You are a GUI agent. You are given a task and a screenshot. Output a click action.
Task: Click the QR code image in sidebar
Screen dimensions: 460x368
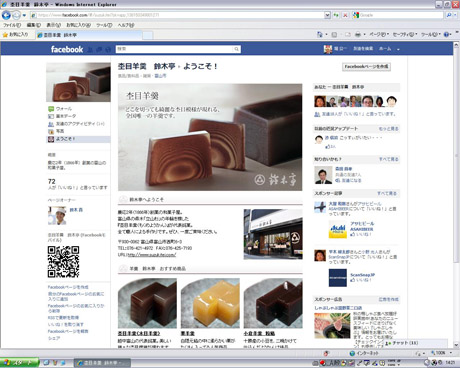[x=63, y=262]
